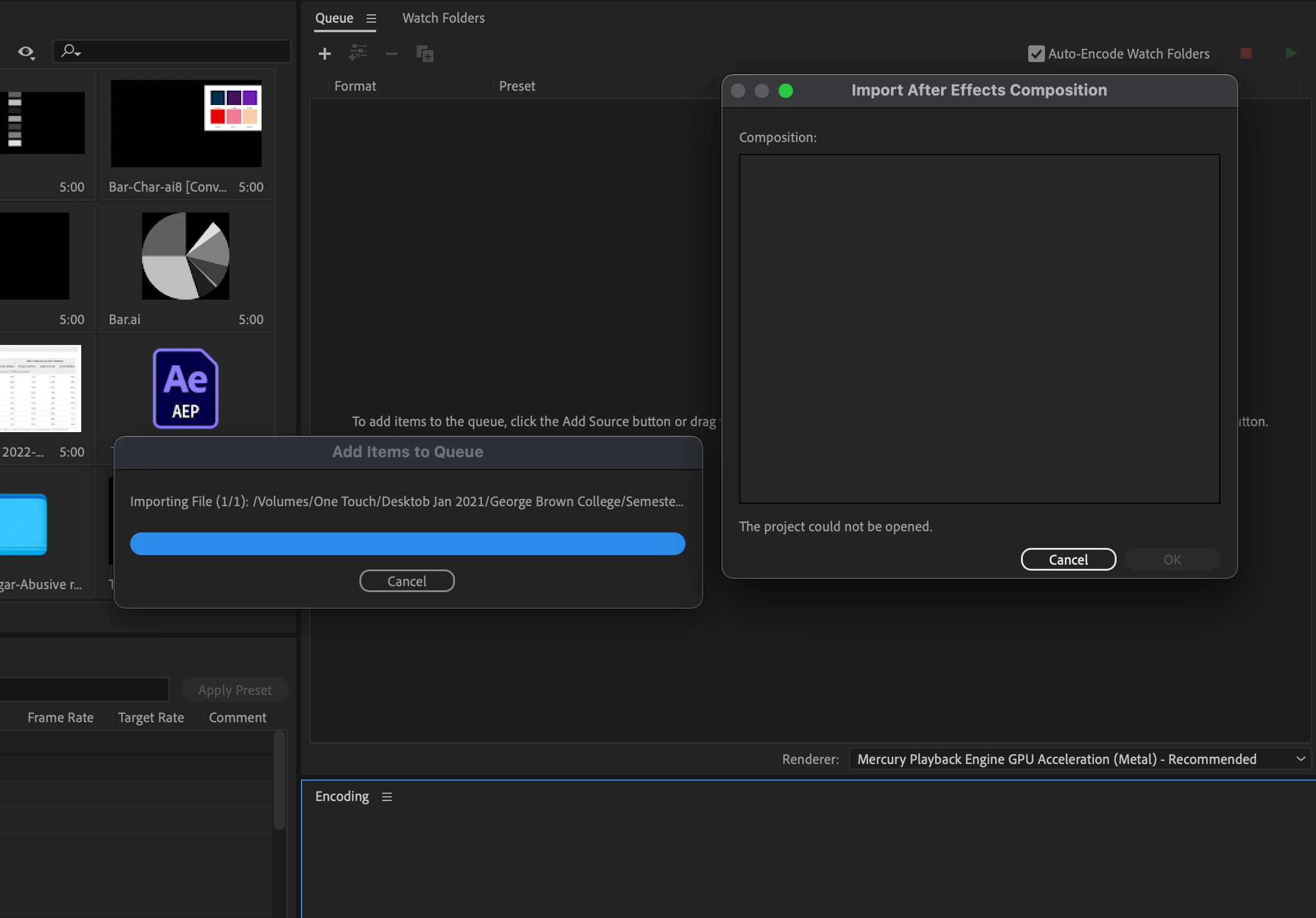The width and height of the screenshot is (1316, 918).
Task: Click the Add Source plus icon
Action: [324, 54]
